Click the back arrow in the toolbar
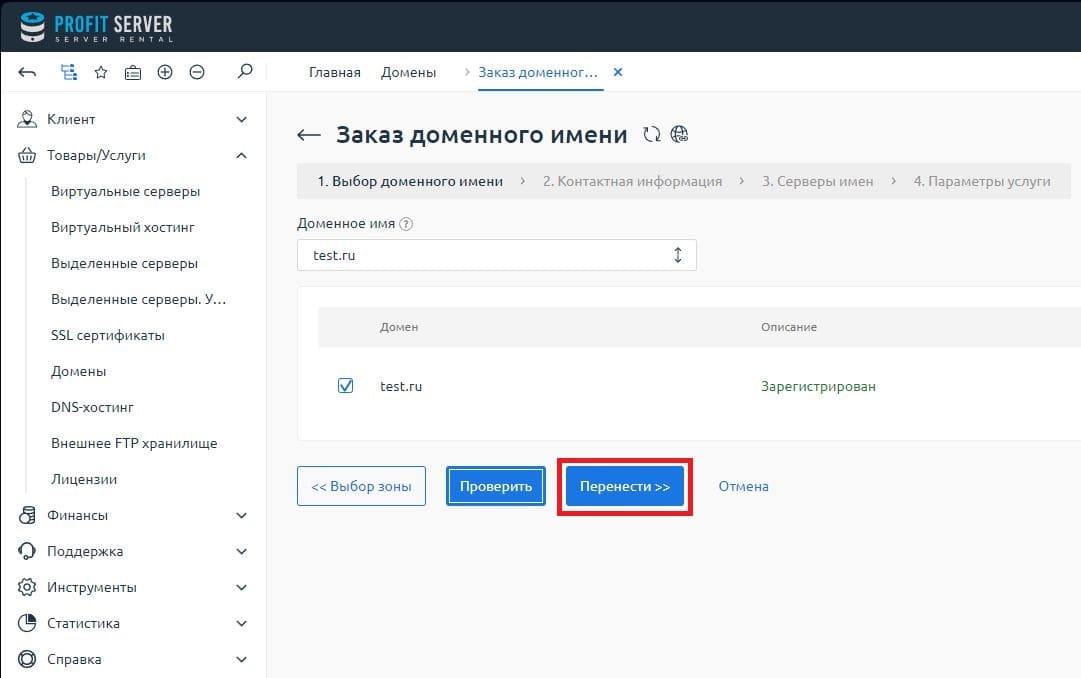 coord(28,72)
